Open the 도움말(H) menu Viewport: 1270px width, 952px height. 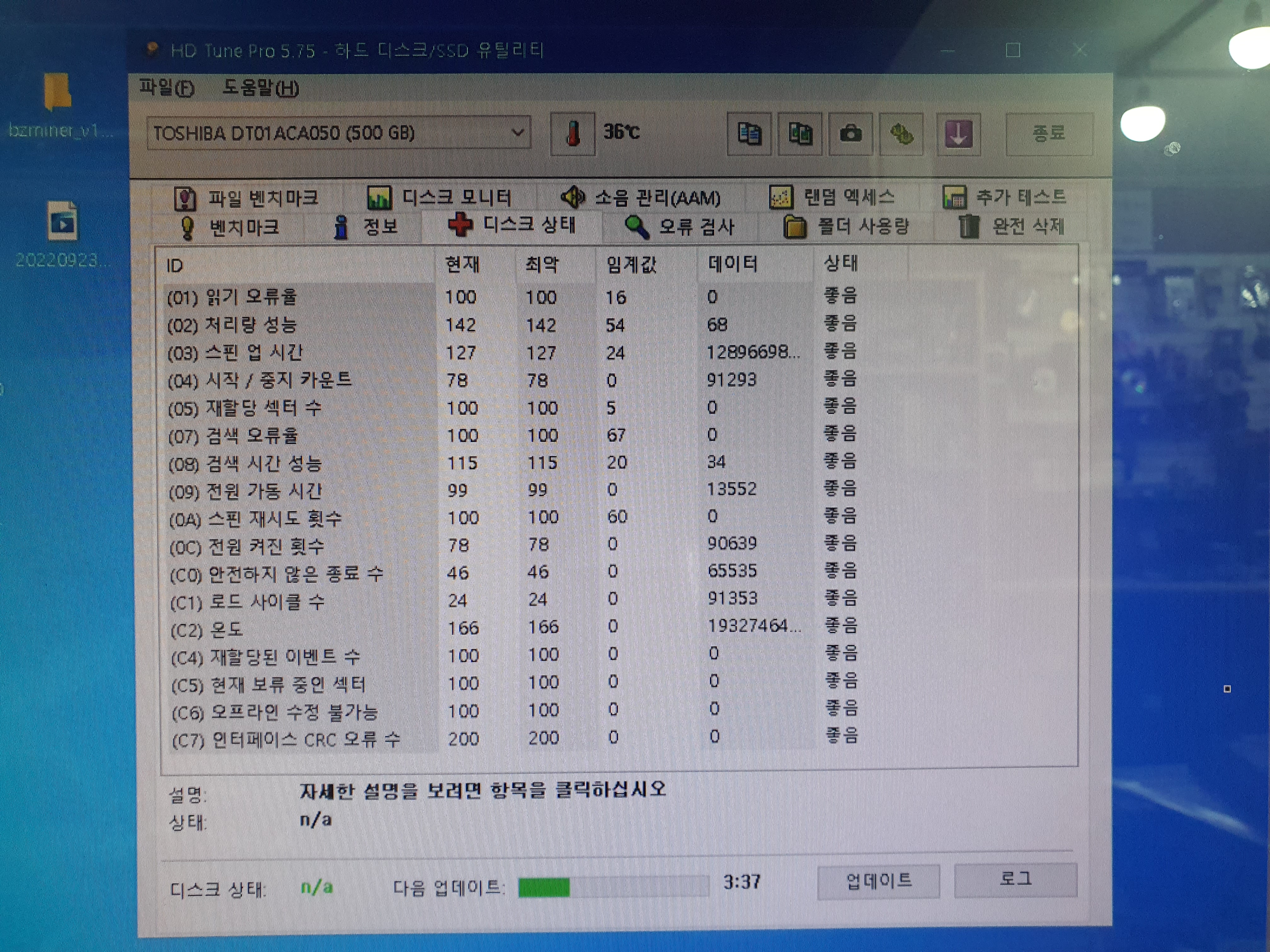pos(261,88)
